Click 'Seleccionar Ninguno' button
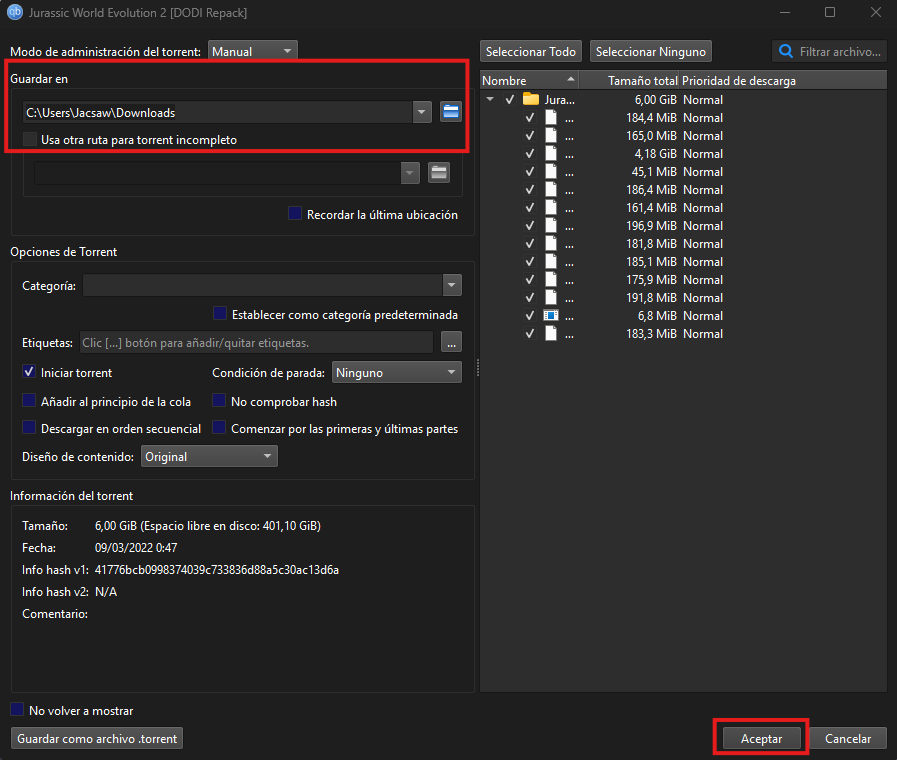The height and width of the screenshot is (760, 897). point(651,51)
